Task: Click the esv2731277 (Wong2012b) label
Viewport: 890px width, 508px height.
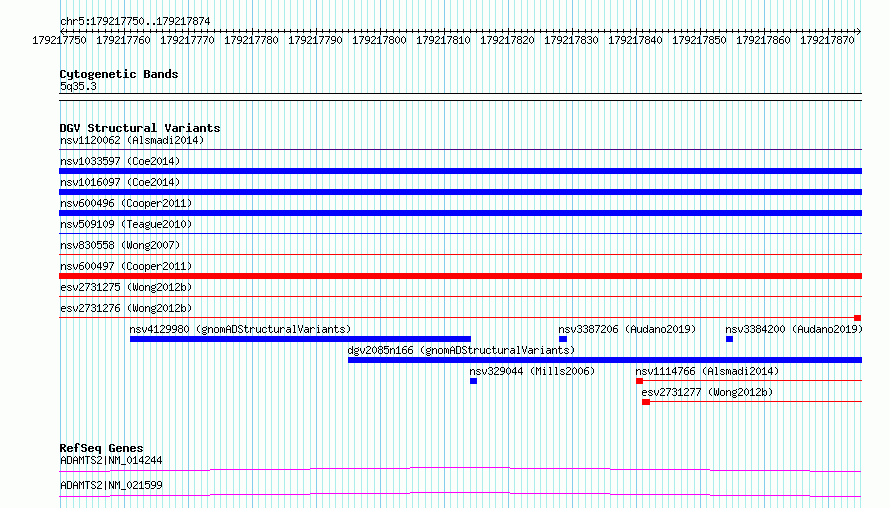Action: 707,392
